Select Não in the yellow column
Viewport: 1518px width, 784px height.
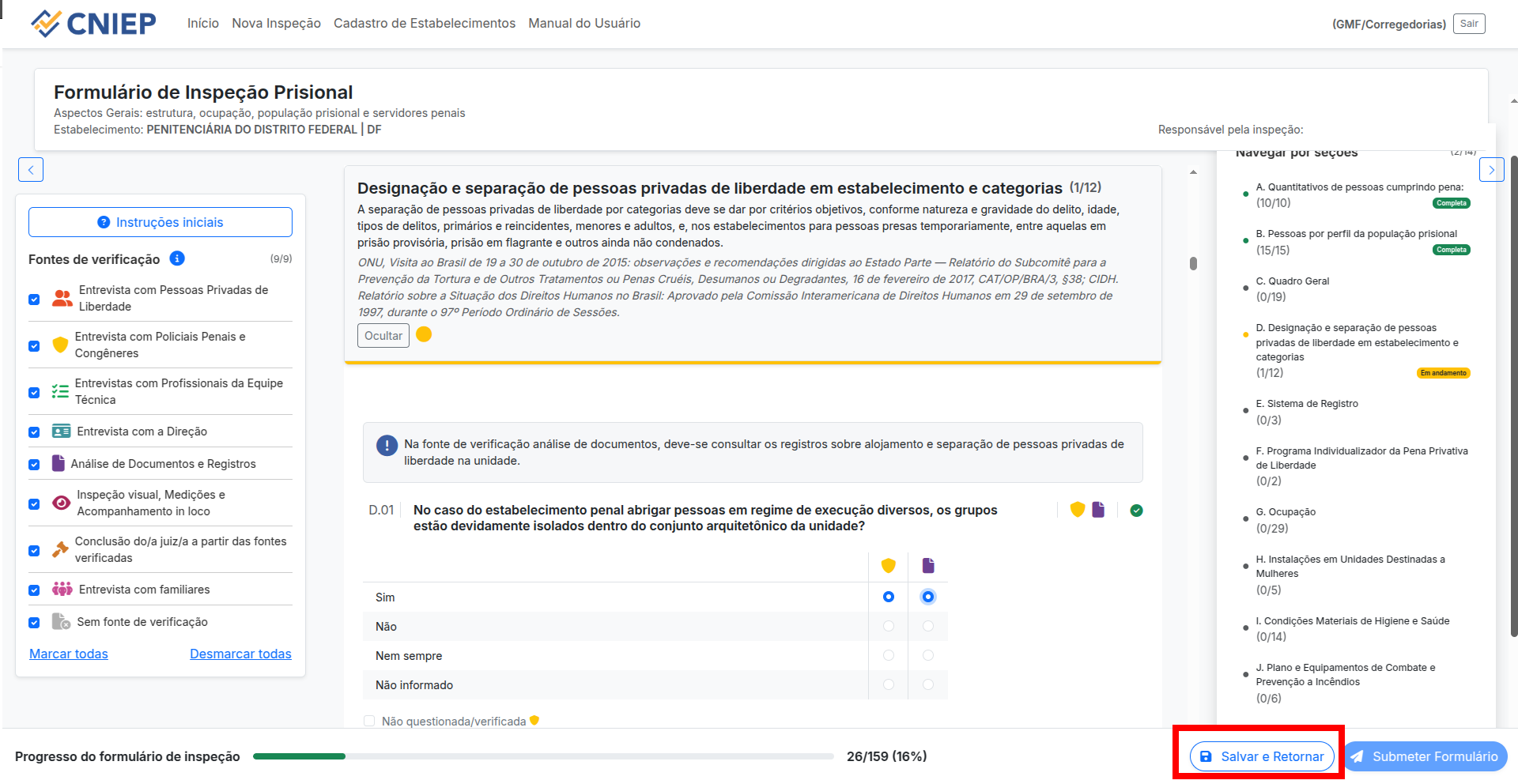point(888,626)
